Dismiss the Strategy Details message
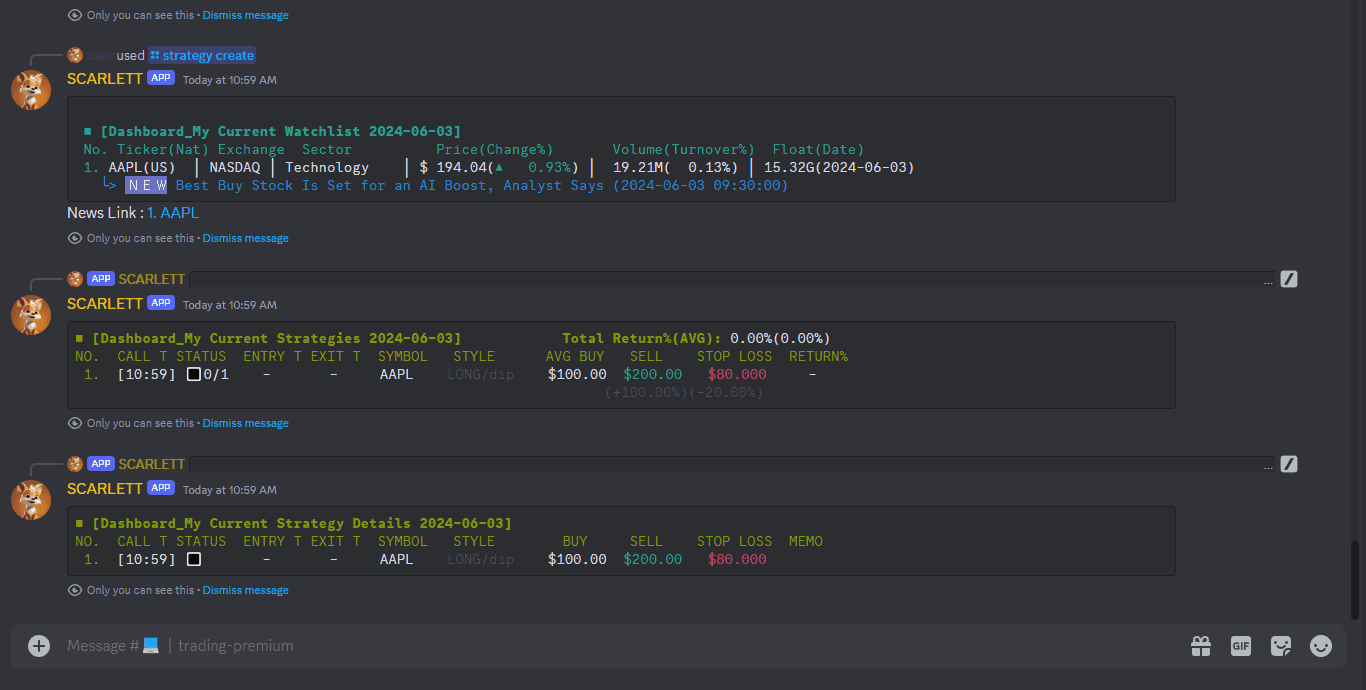The height and width of the screenshot is (690, 1366). coord(245,590)
